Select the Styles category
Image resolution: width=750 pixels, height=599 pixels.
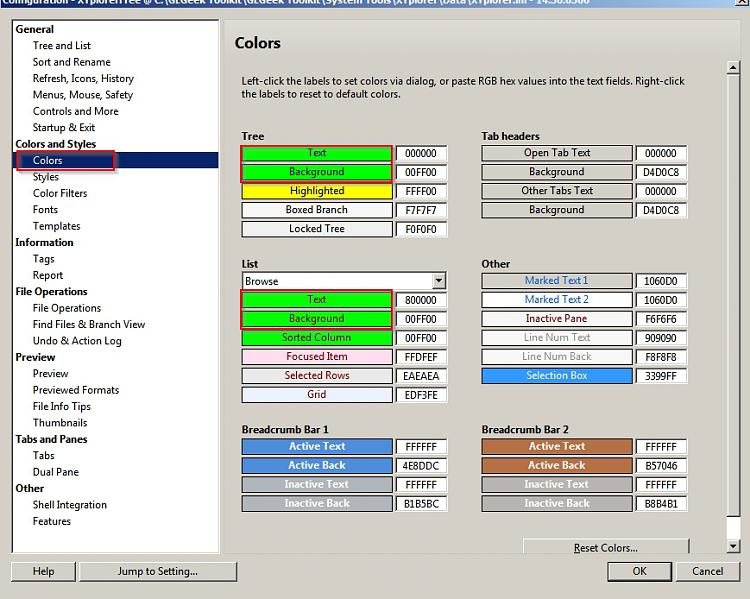(x=46, y=177)
